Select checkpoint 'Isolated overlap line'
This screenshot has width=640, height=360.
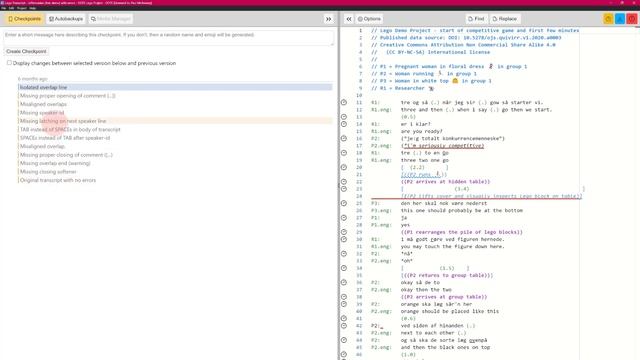coord(175,87)
